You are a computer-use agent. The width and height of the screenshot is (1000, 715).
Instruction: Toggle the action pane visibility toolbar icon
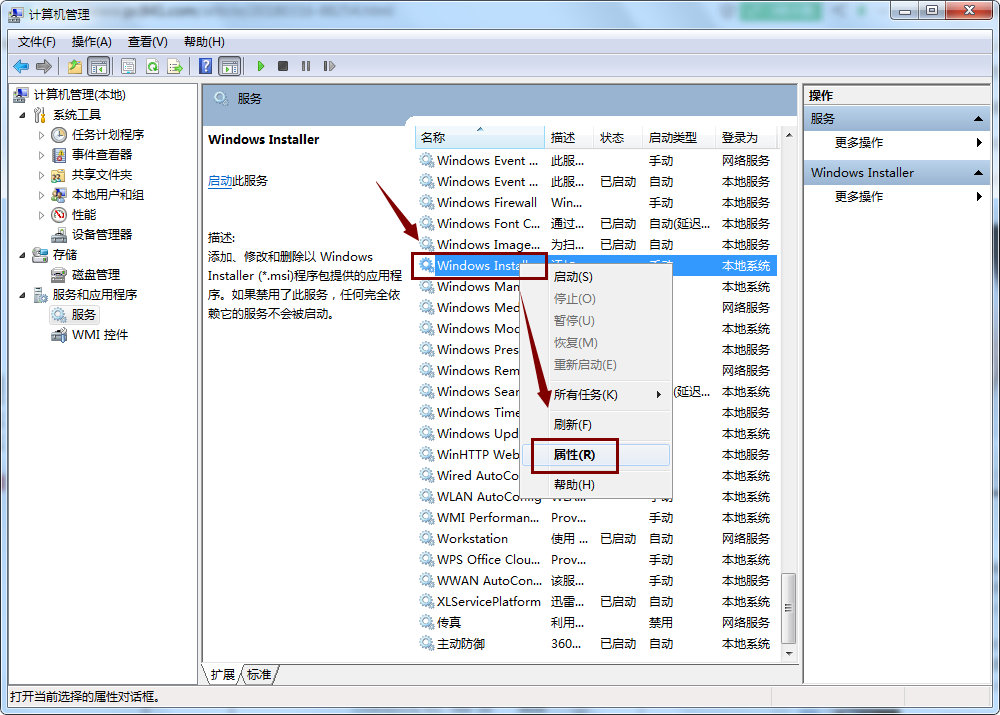(231, 66)
